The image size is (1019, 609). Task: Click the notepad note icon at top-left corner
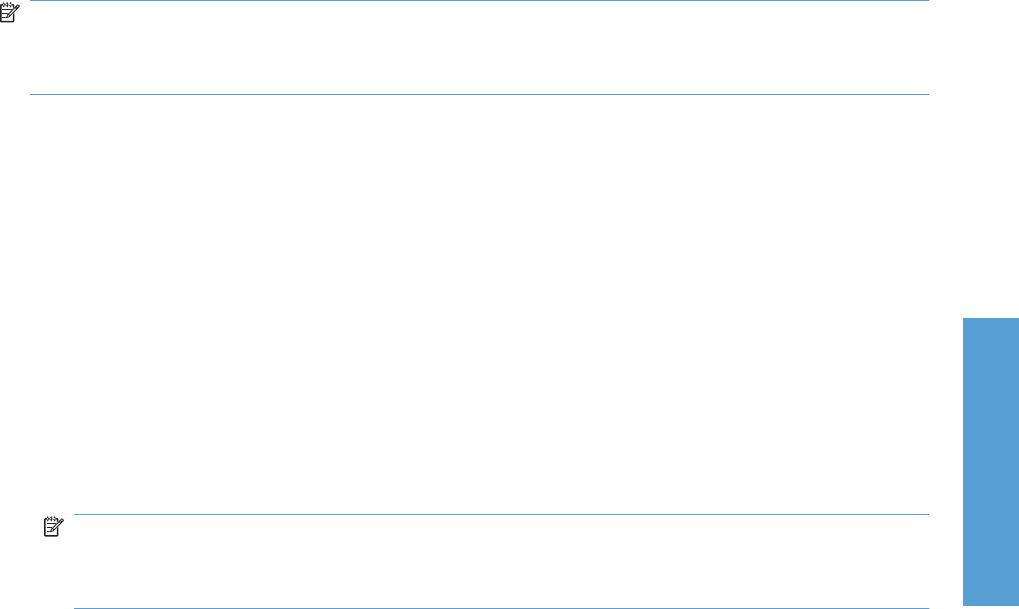click(x=9, y=13)
